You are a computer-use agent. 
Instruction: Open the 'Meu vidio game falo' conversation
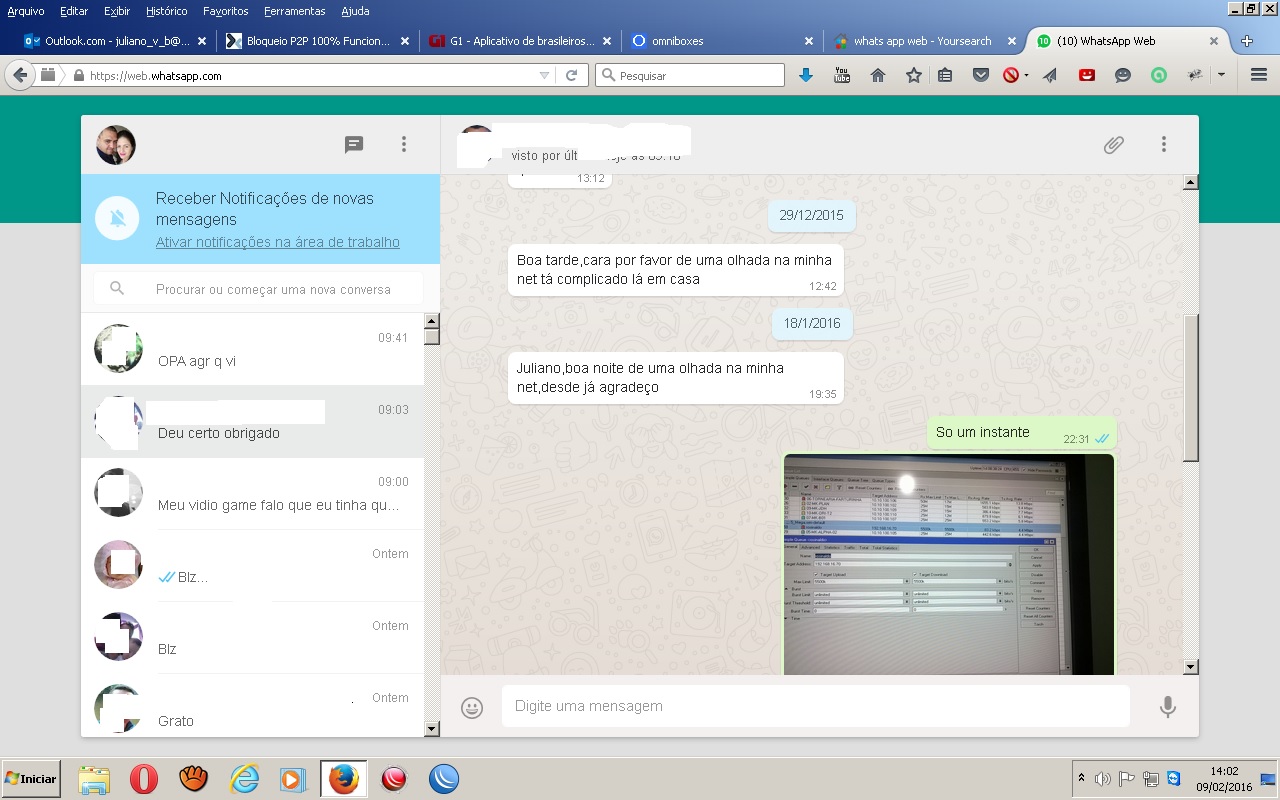[x=252, y=493]
